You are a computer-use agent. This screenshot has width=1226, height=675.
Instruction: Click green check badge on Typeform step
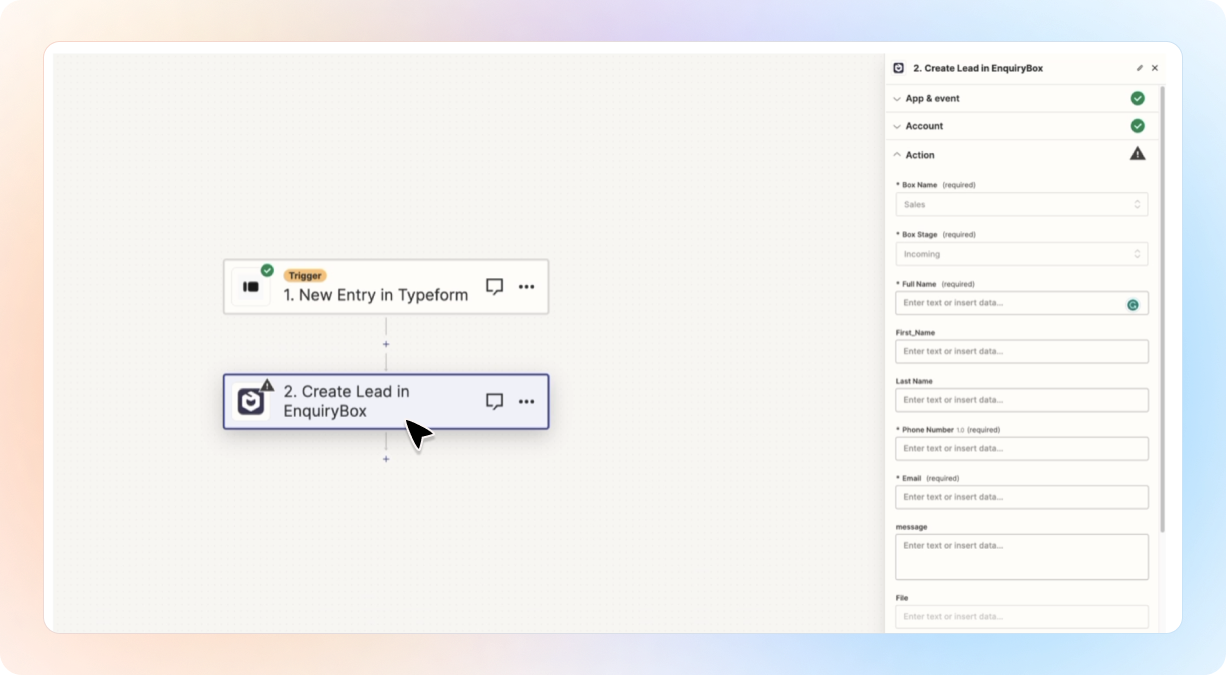pyautogui.click(x=267, y=270)
